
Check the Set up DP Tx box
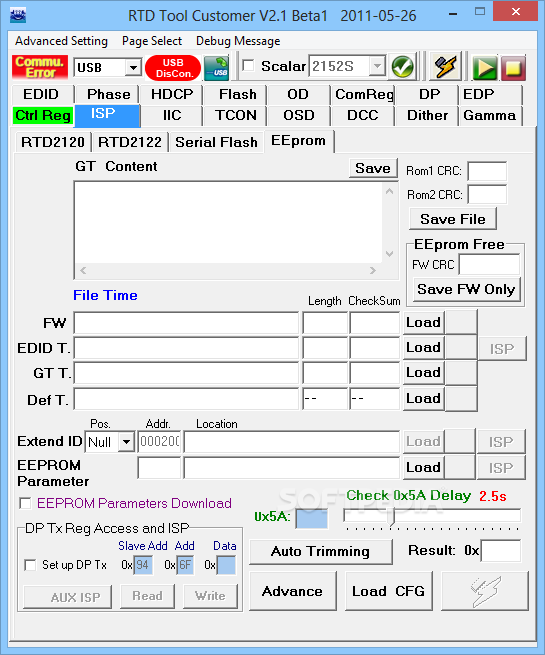pos(30,565)
